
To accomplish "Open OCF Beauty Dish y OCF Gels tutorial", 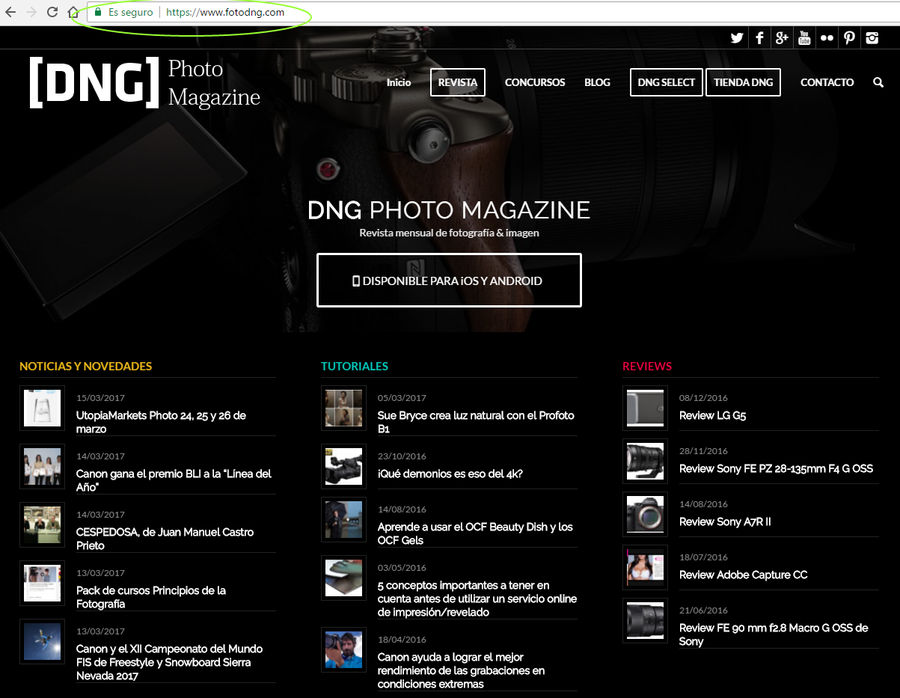I will (475, 533).
